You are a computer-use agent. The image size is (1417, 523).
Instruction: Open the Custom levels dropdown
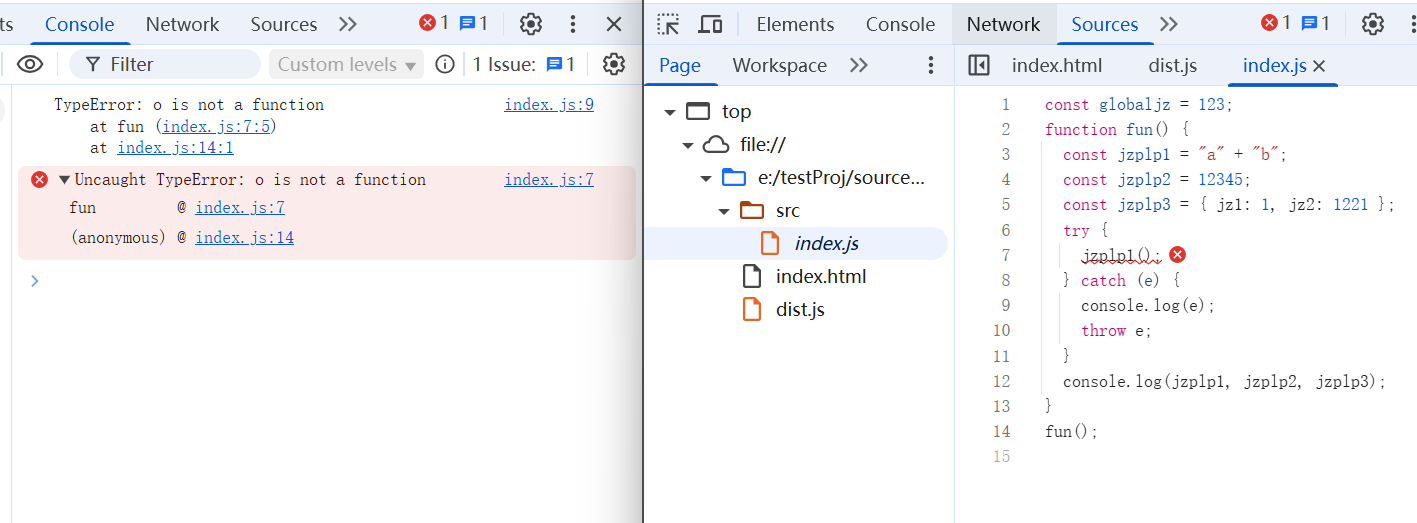pos(346,65)
